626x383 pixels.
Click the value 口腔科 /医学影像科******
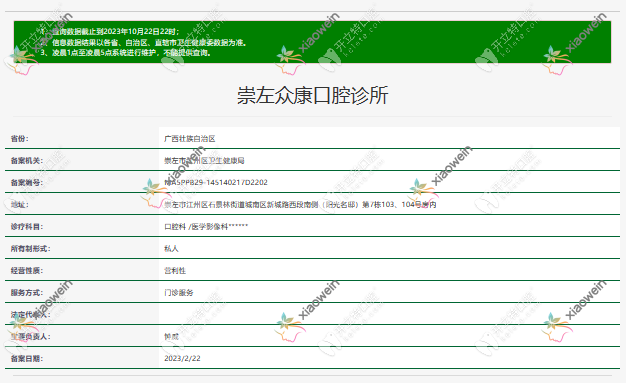[206, 226]
